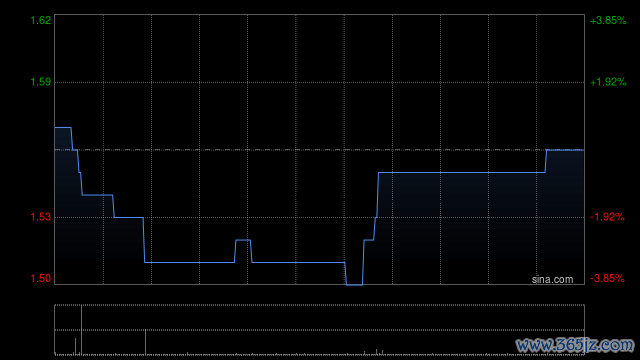Click the -3.85% percentage label

click(x=607, y=278)
